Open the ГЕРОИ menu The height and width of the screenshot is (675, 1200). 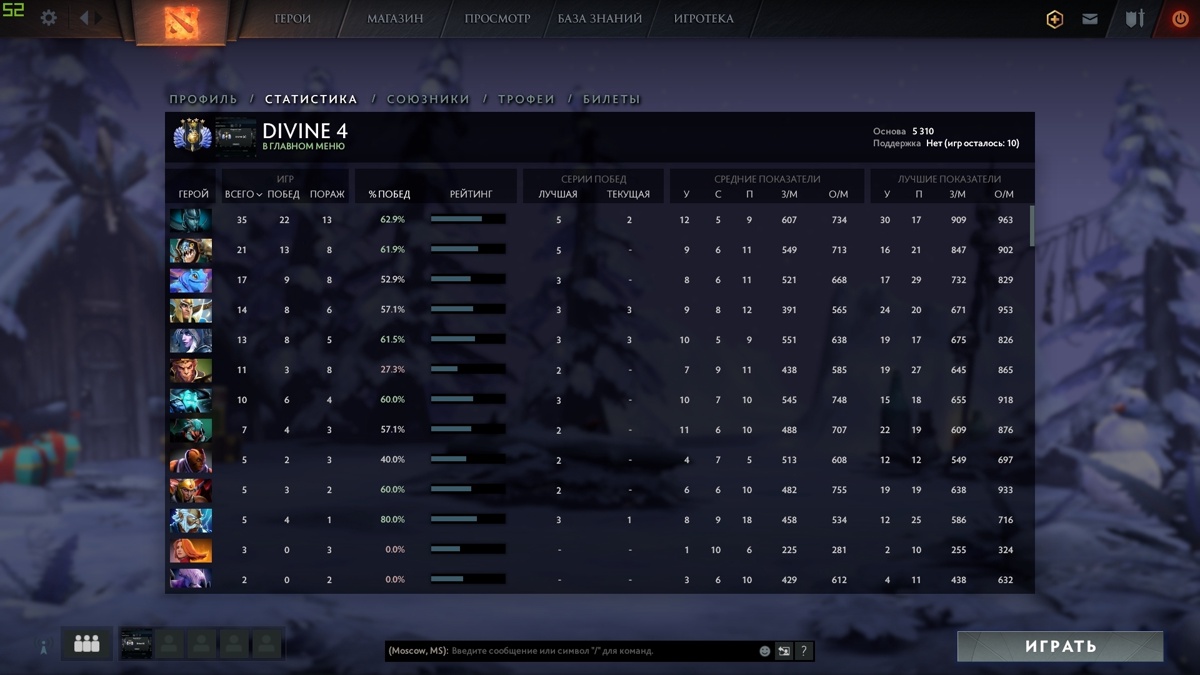tap(293, 19)
